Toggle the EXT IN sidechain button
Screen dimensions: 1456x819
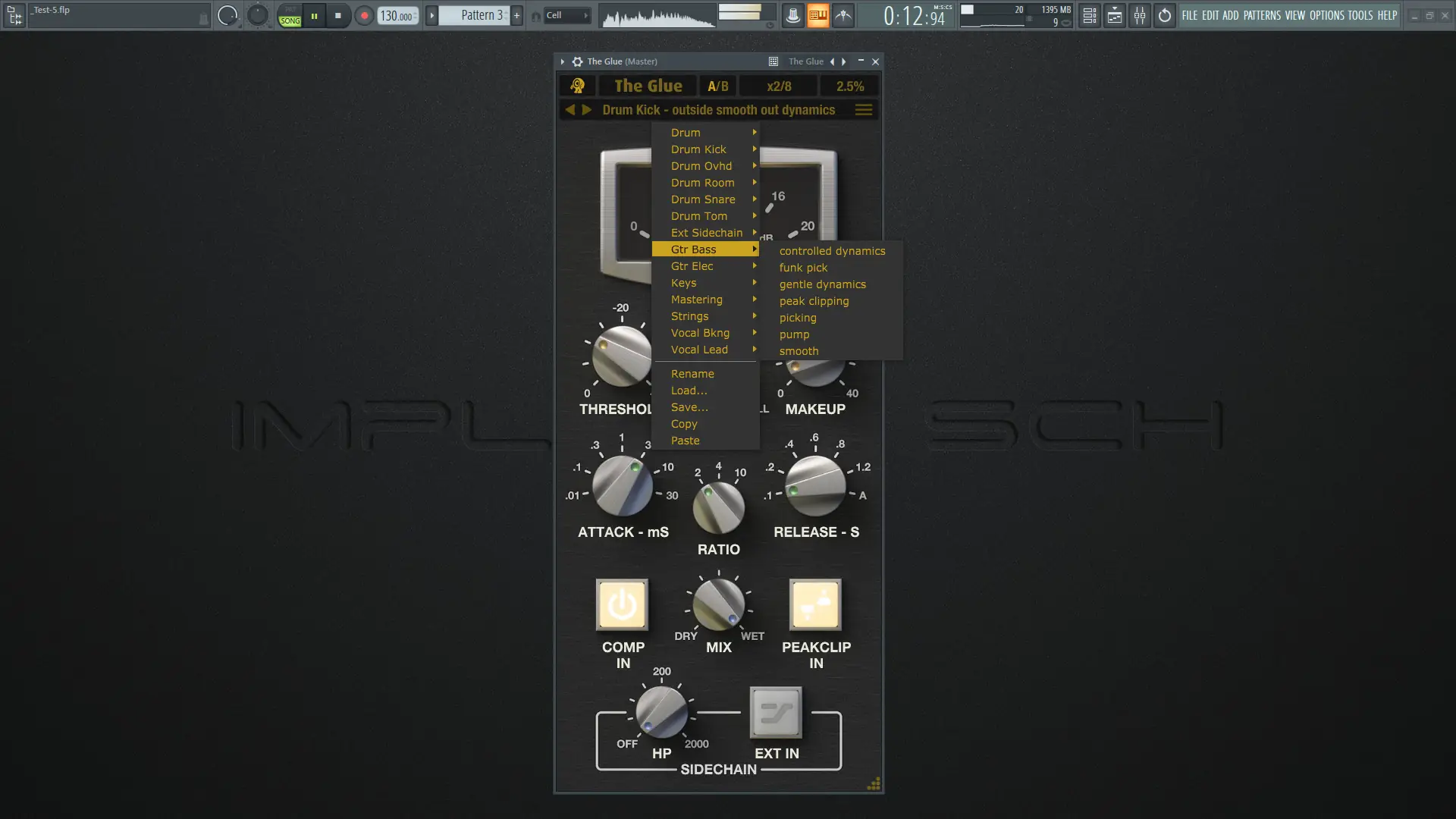pyautogui.click(x=775, y=713)
